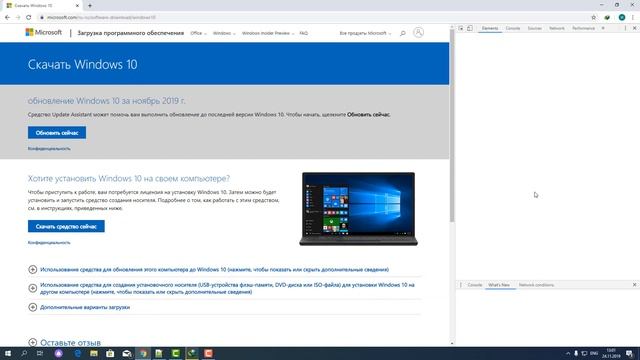
Task: Switch to the DevTools Network tab
Action: (557, 28)
